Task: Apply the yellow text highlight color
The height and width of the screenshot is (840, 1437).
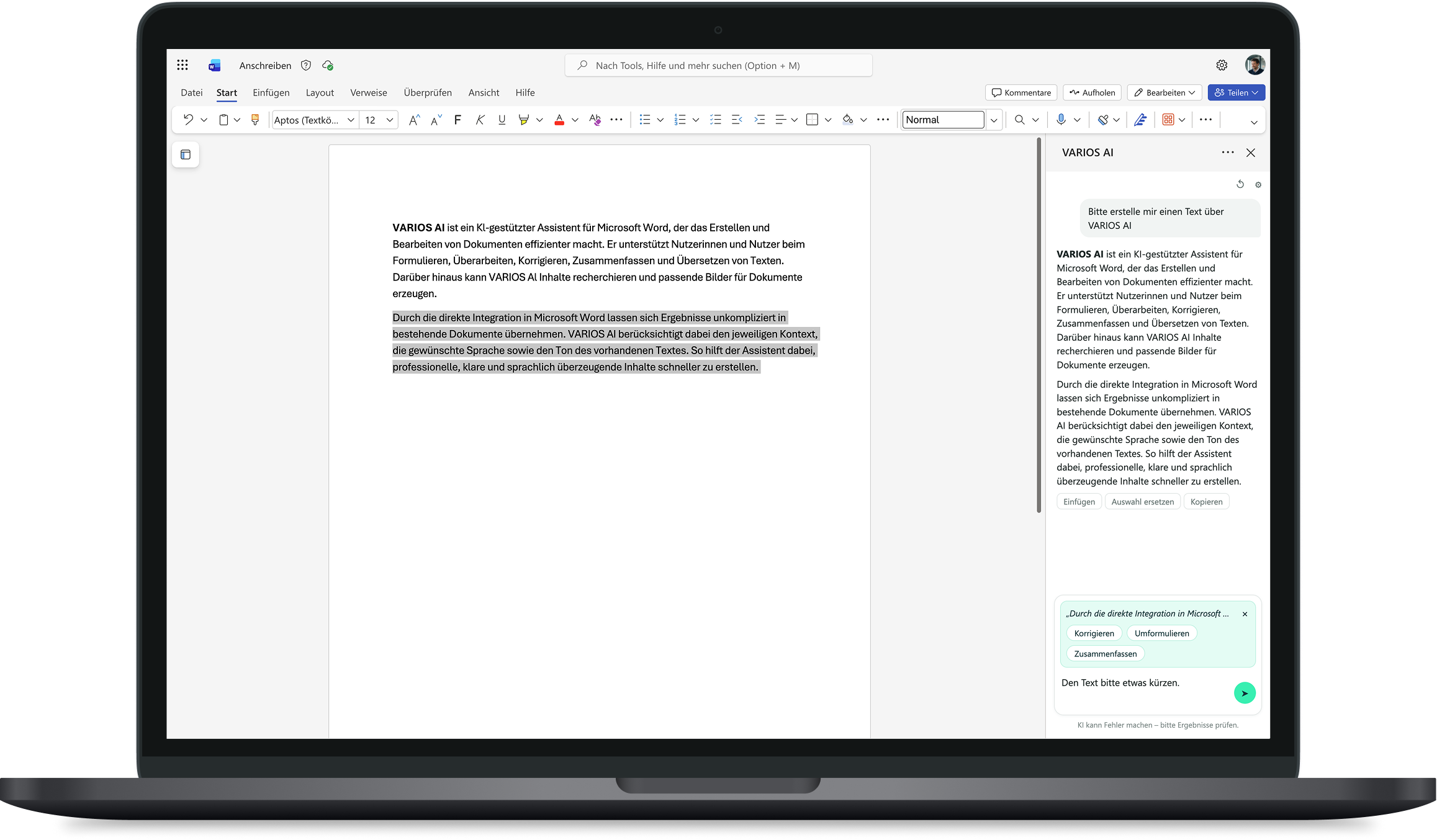Action: point(524,120)
